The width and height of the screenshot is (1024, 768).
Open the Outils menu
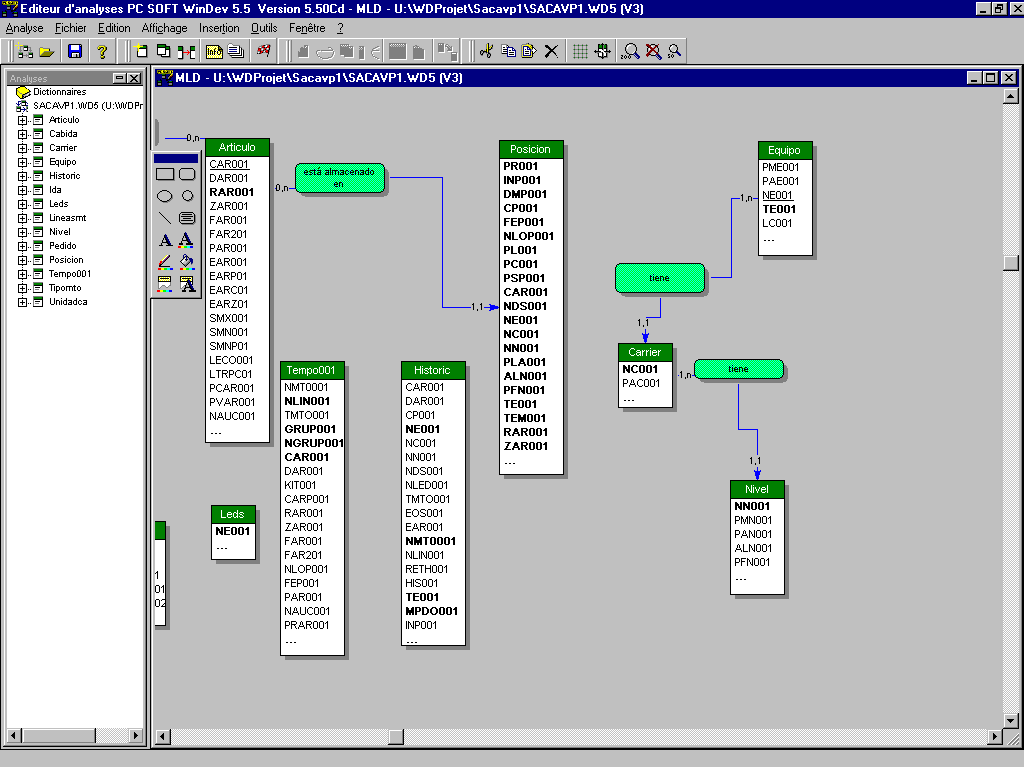264,28
